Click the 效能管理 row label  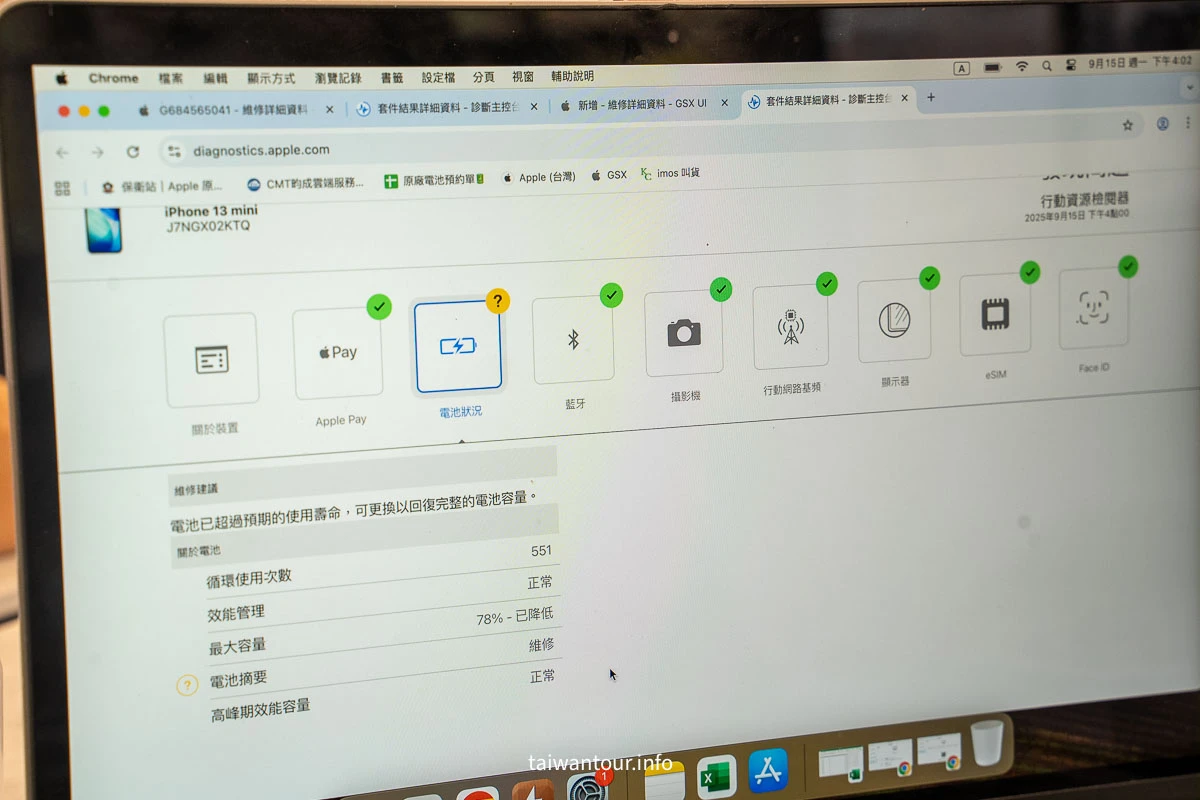coord(236,613)
